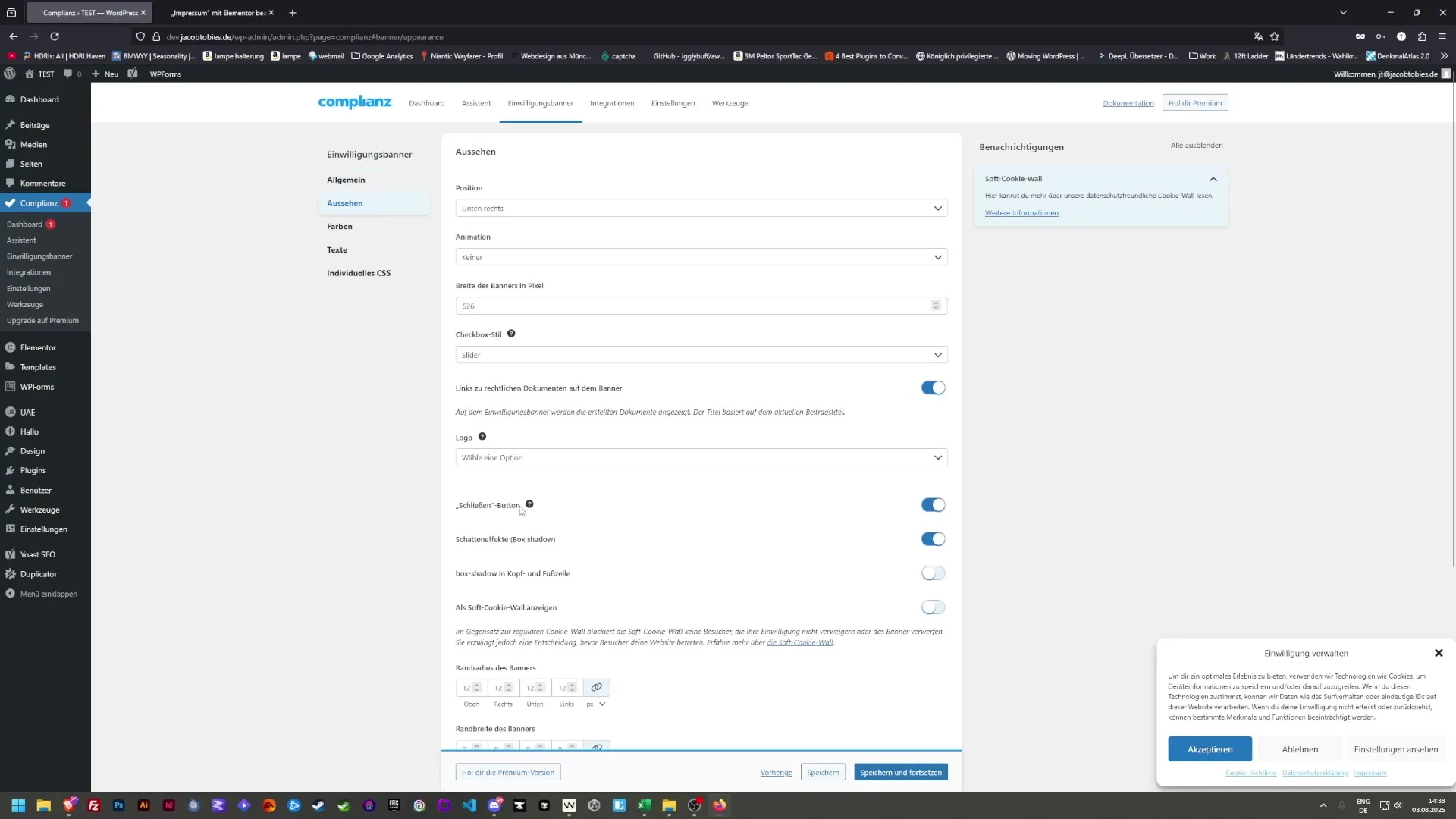
Task: Open Duplicator in the sidebar
Action: [38, 574]
